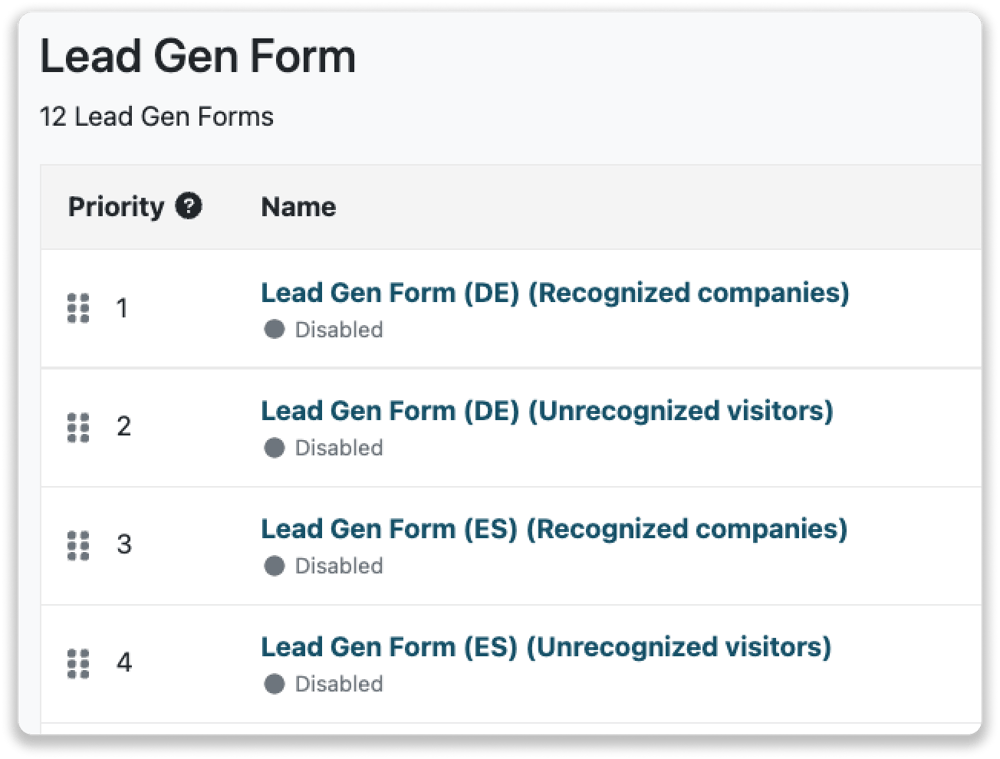Click the drag handle next to priority 2
Viewport: 1000px width, 759px height.
pyautogui.click(x=79, y=427)
